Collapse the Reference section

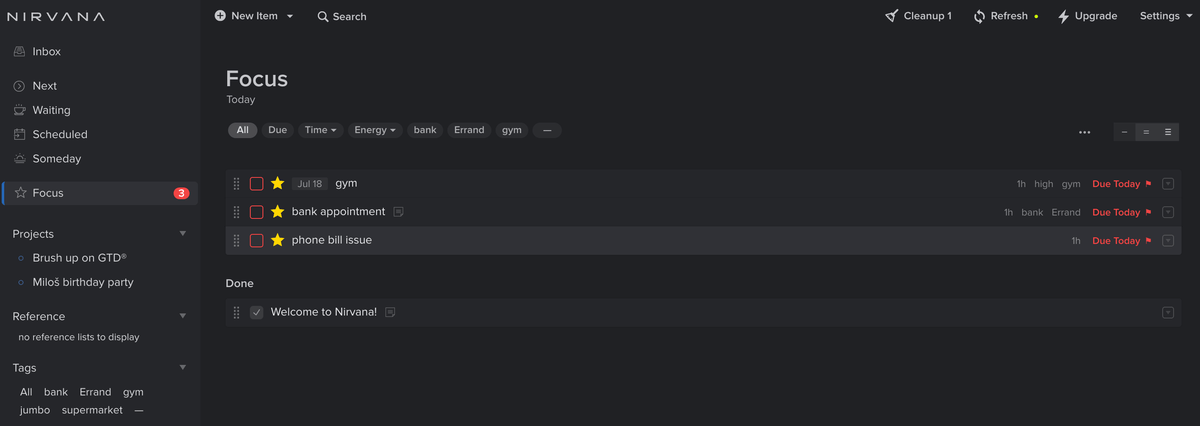tap(182, 316)
